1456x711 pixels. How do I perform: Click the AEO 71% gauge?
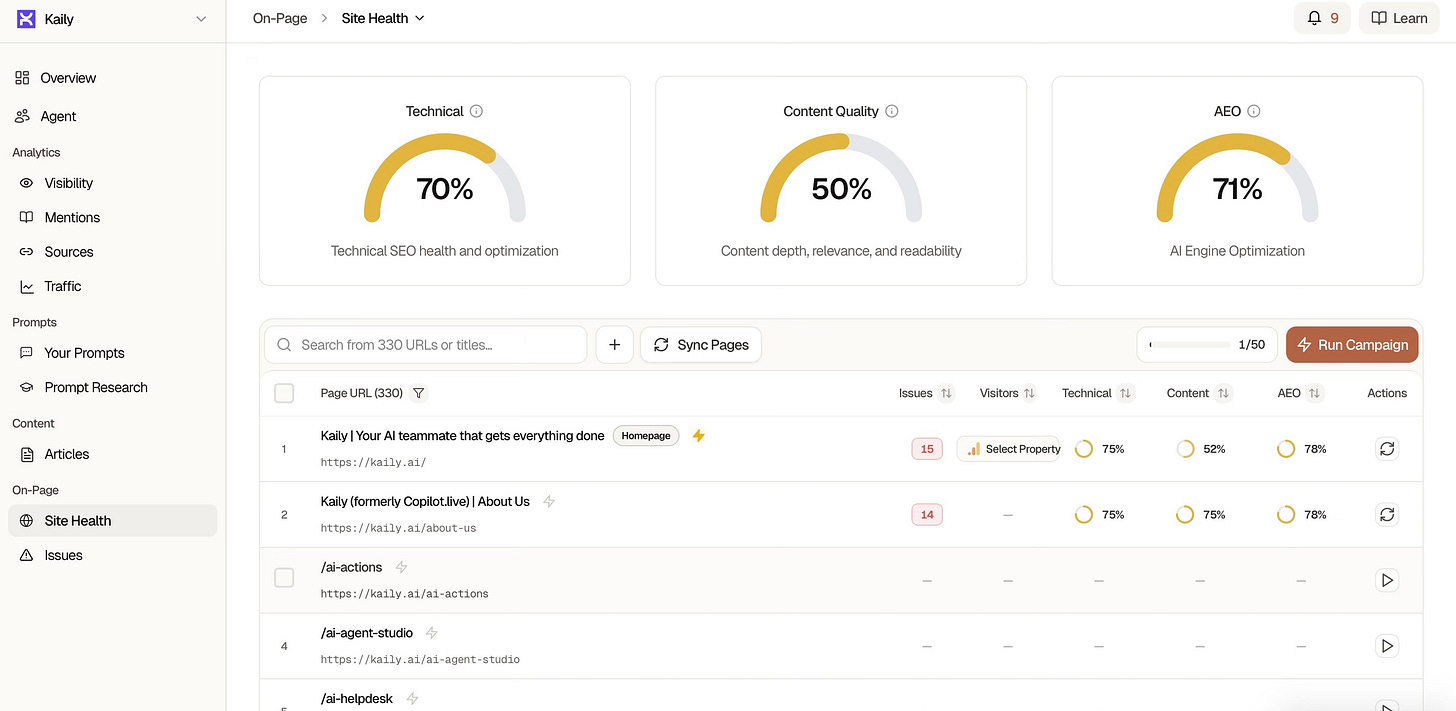point(1237,180)
